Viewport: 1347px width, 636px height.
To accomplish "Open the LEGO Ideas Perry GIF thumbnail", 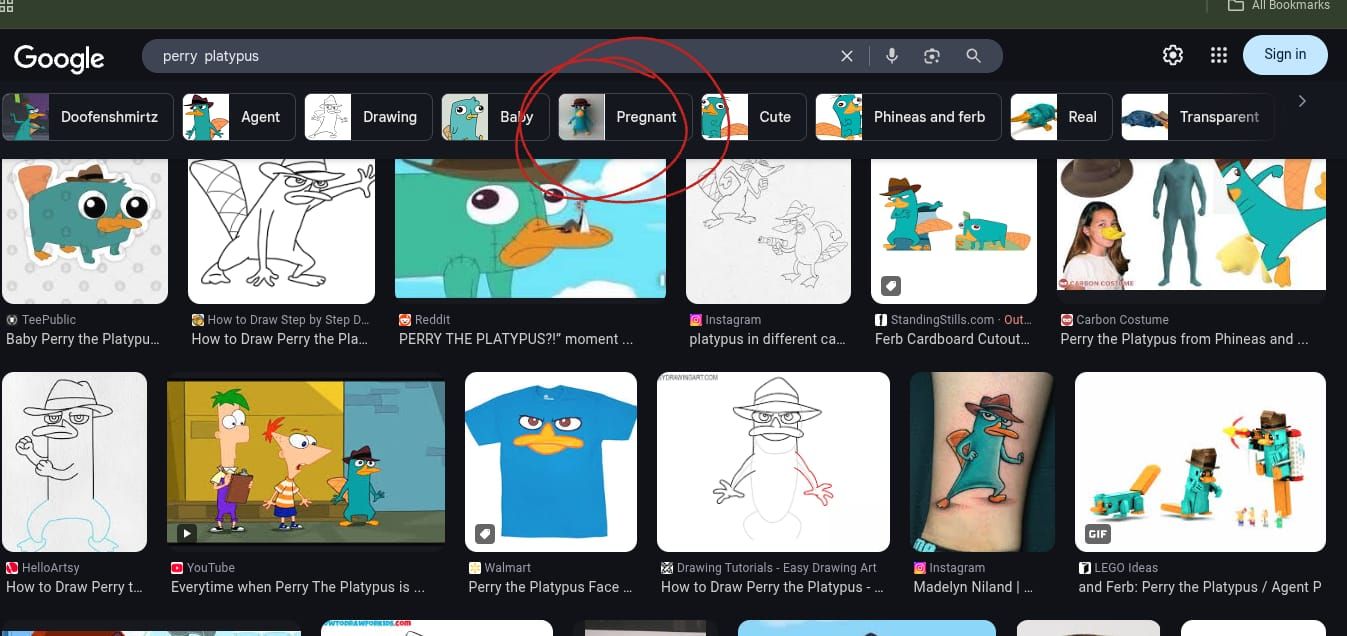I will click(1200, 462).
